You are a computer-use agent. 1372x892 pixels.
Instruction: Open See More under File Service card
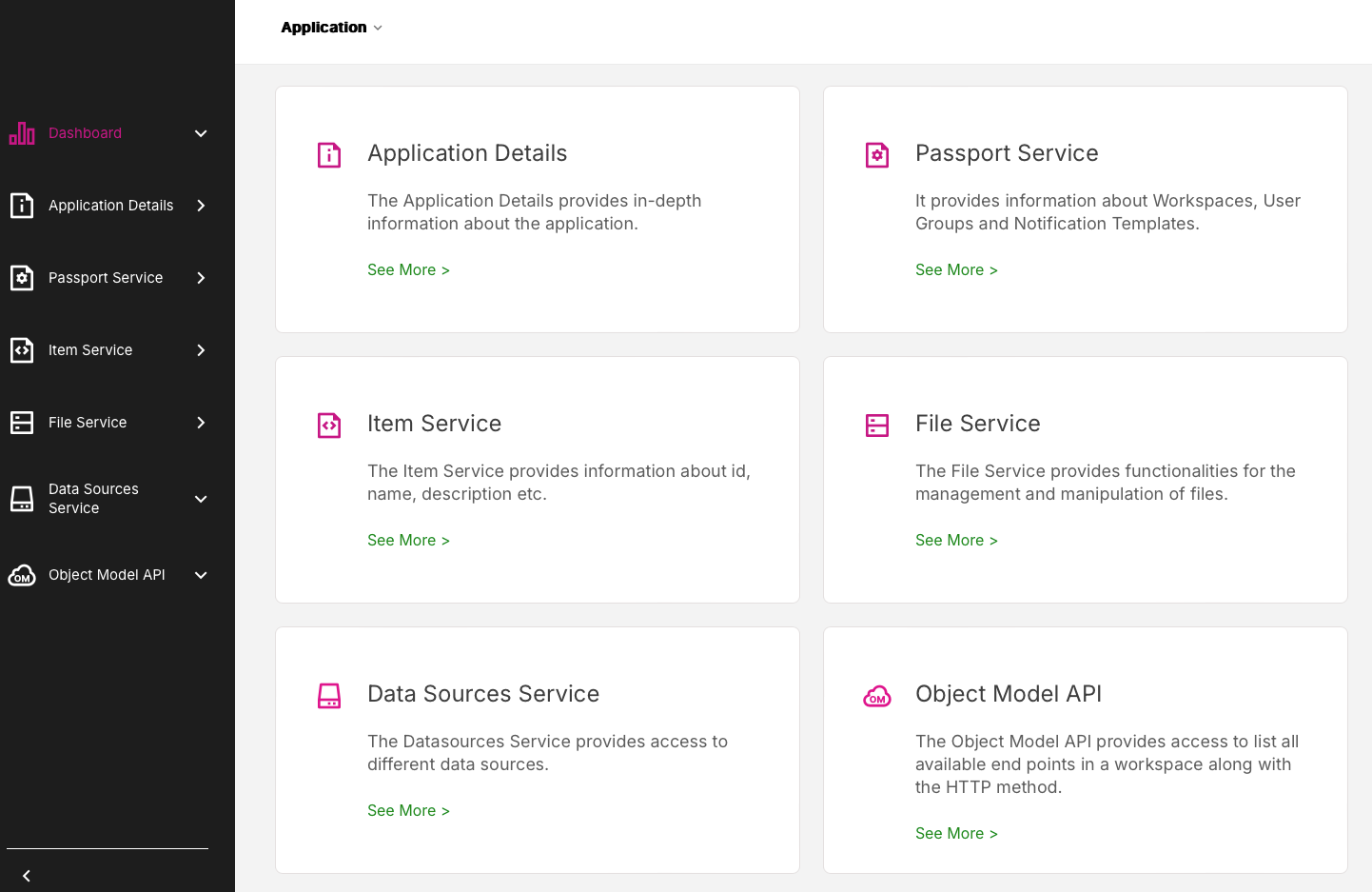[x=956, y=541]
